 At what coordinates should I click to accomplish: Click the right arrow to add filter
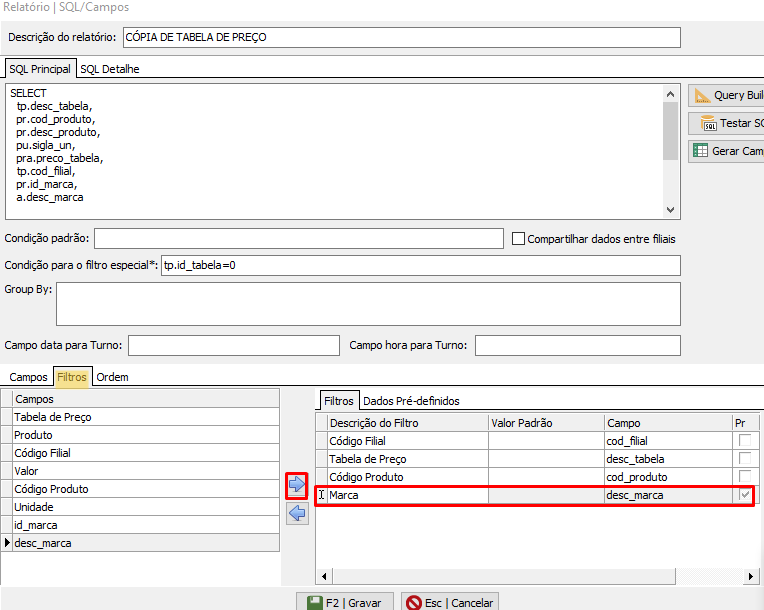click(297, 486)
